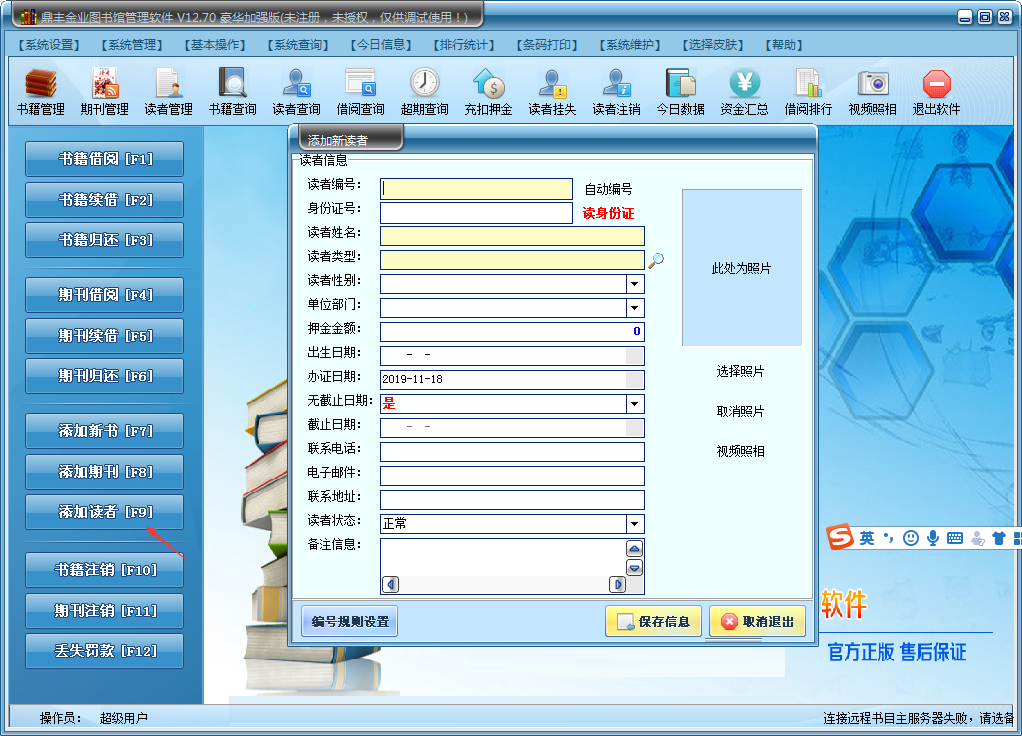Open 充扣押金 deposit icon
This screenshot has height=736, width=1022.
click(488, 83)
